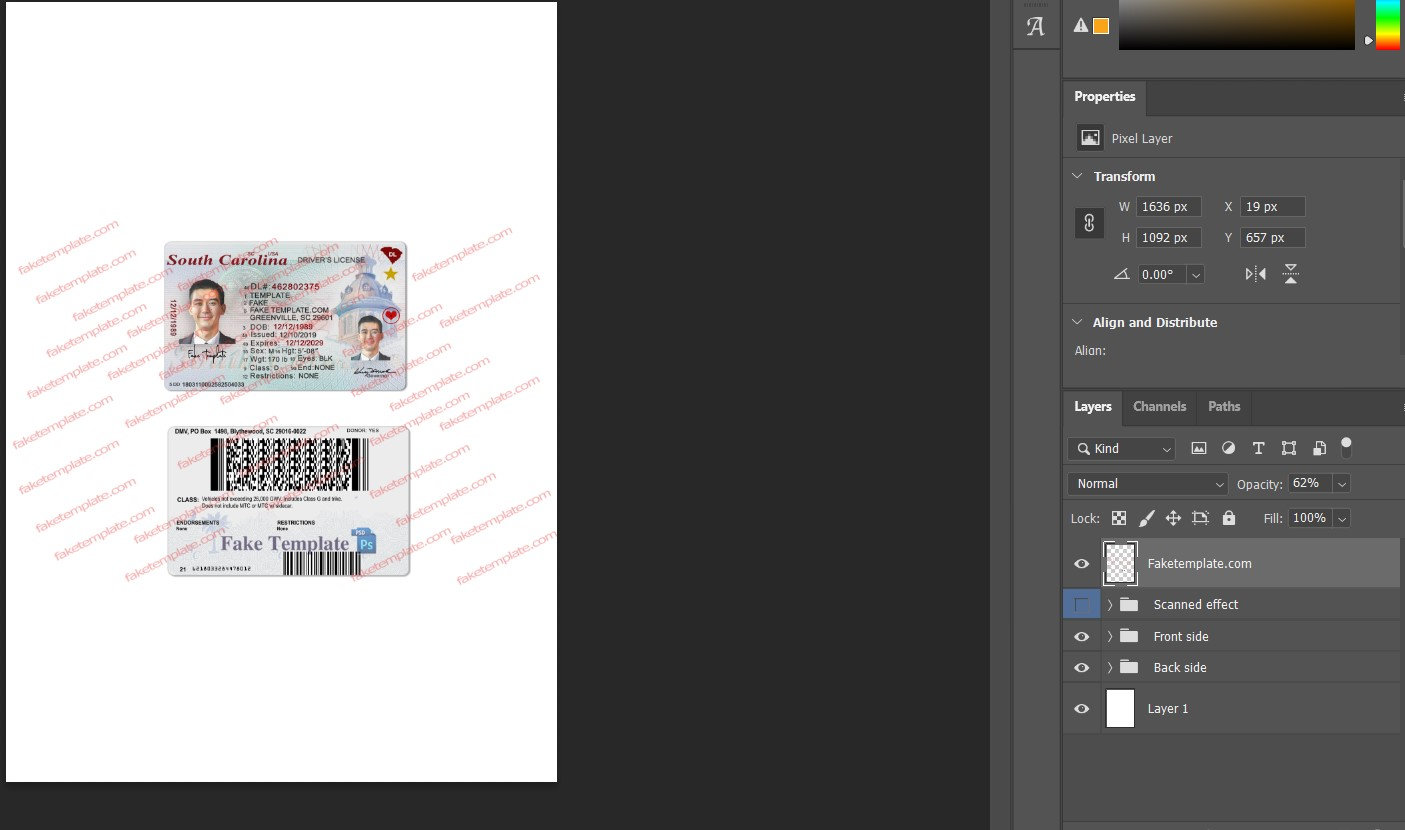Filter layers by type layers icon
Image resolution: width=1405 pixels, height=830 pixels.
(x=1259, y=449)
